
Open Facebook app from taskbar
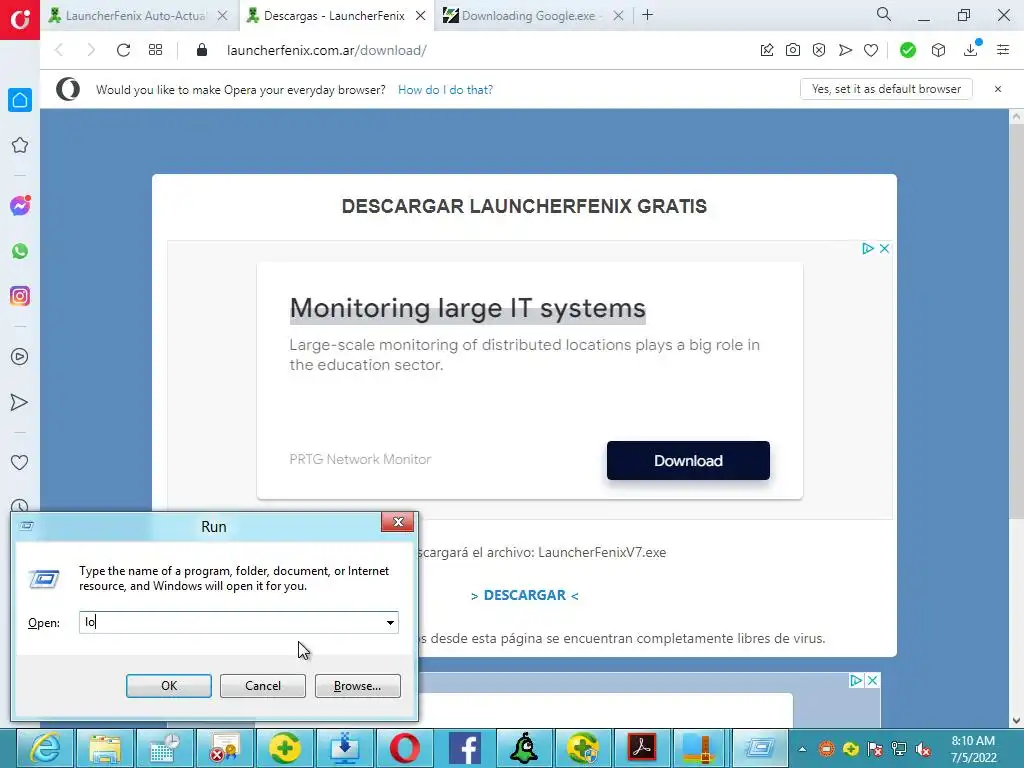pos(464,748)
